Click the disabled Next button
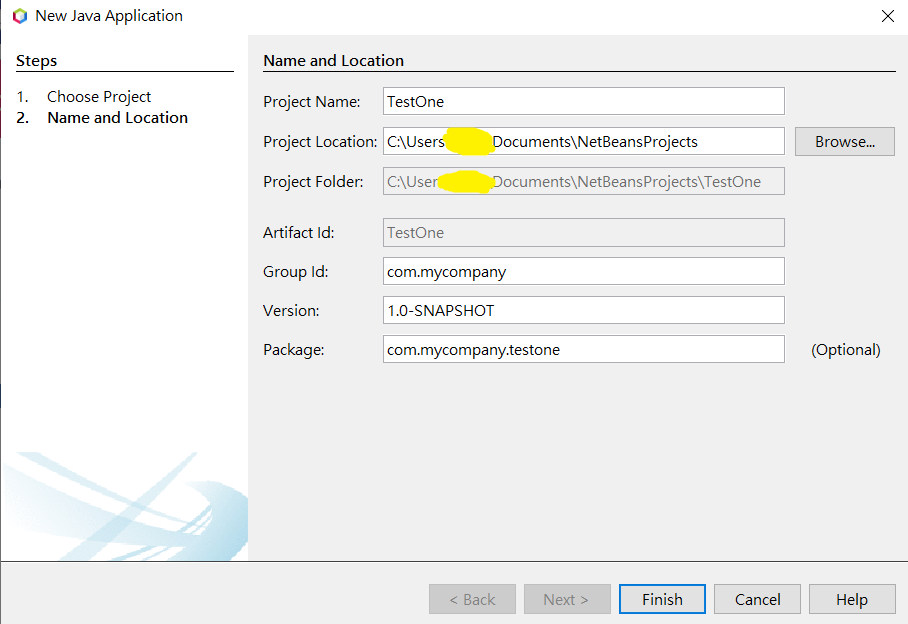Viewport: 908px width, 624px height. click(x=567, y=599)
